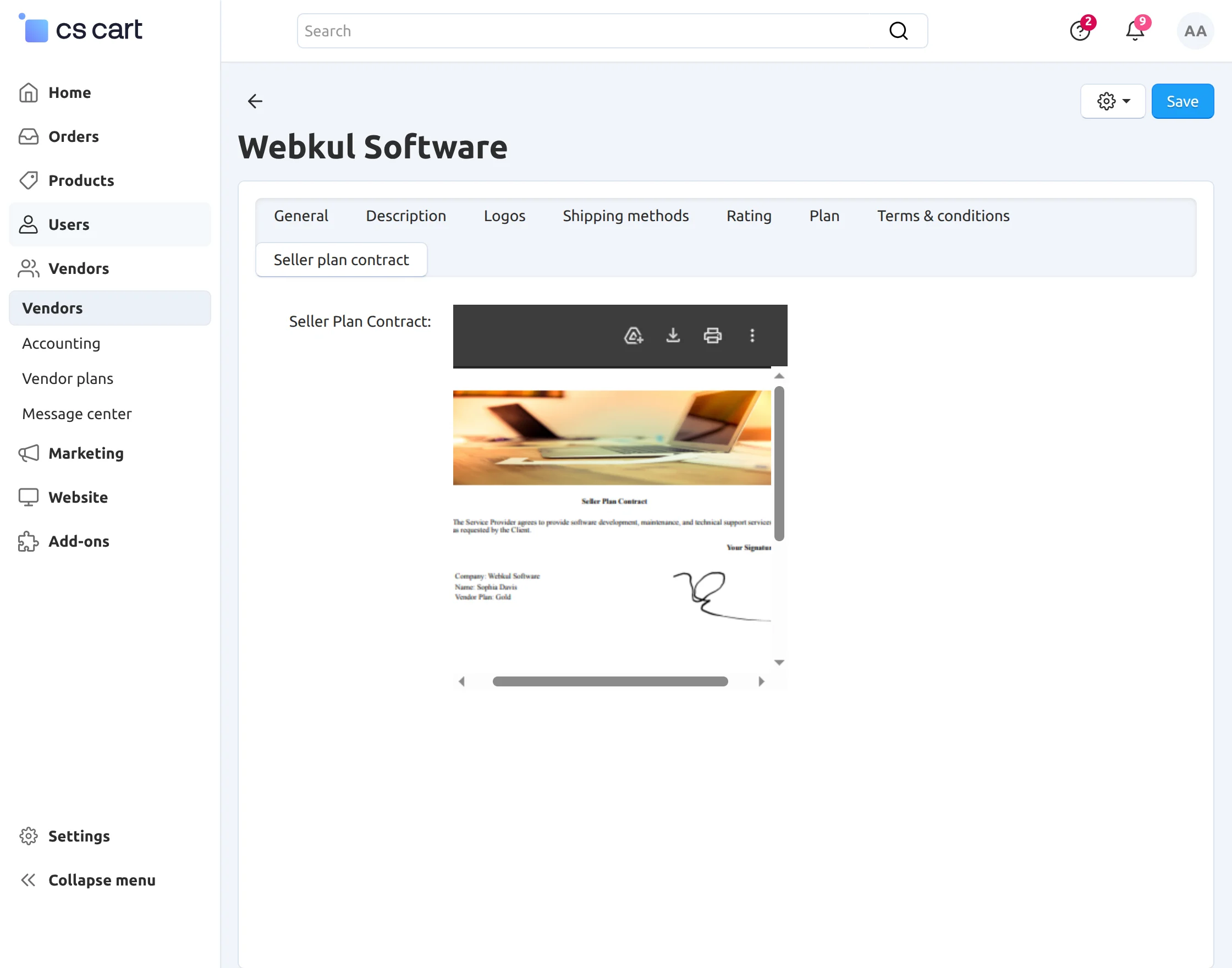Open Terms & conditions tab
This screenshot has height=968, width=1232.
[x=943, y=216]
